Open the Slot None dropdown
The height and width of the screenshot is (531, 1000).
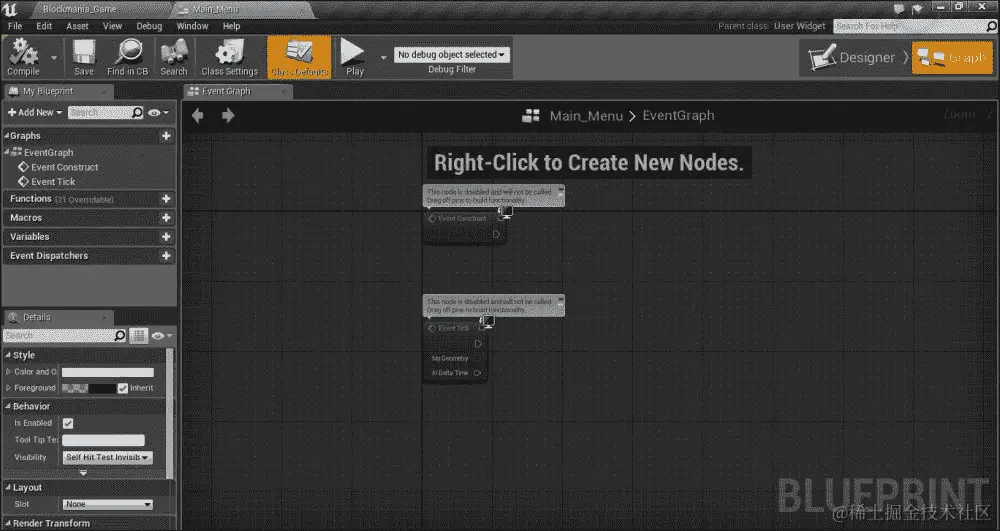(107, 504)
